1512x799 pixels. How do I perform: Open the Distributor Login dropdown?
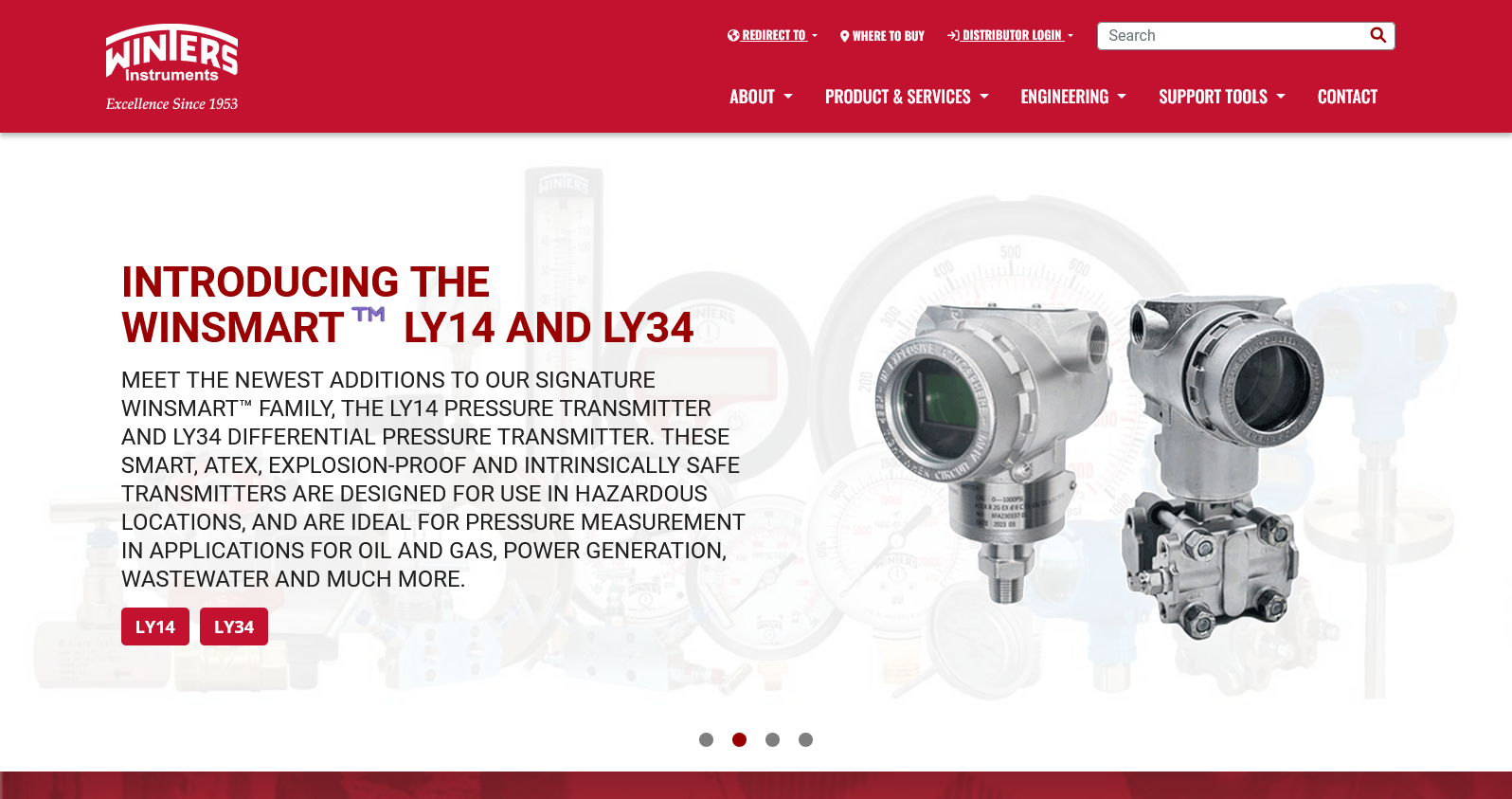pyautogui.click(x=1011, y=35)
